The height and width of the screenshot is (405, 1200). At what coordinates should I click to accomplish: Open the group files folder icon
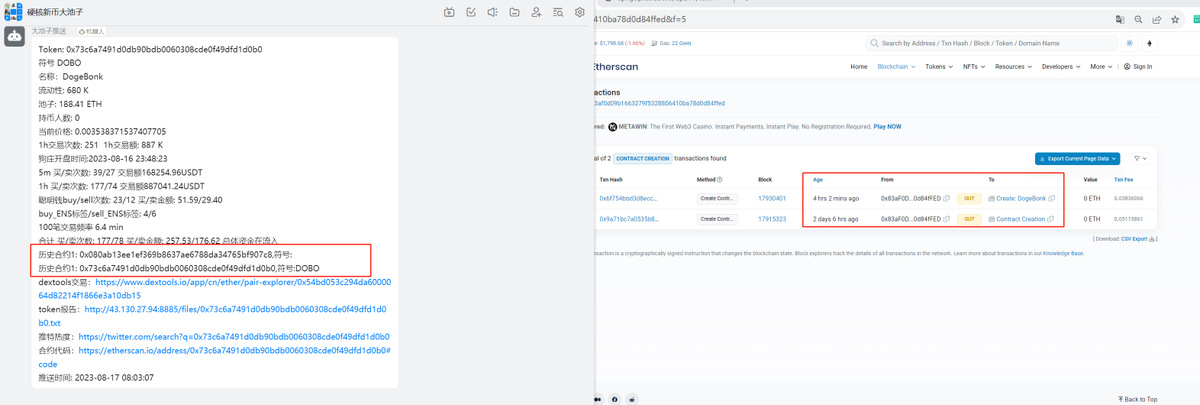[514, 12]
